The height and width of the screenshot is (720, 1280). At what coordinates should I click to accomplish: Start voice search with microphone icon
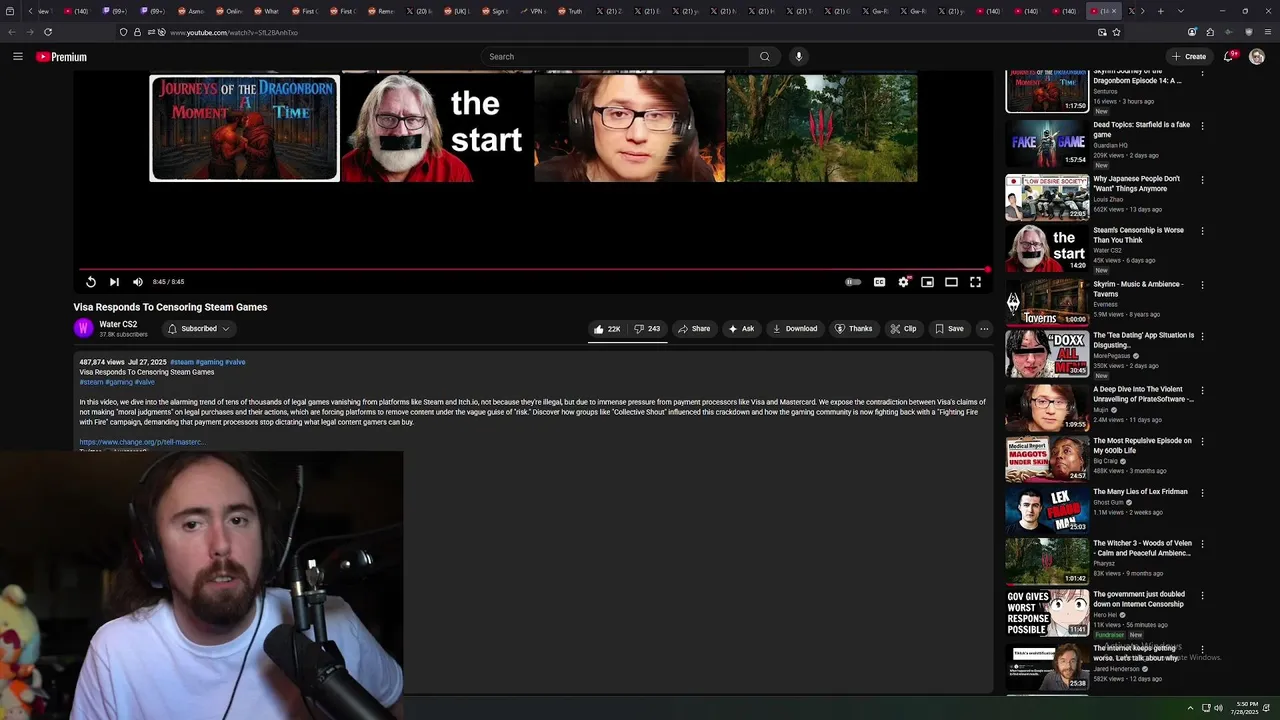[x=798, y=57]
